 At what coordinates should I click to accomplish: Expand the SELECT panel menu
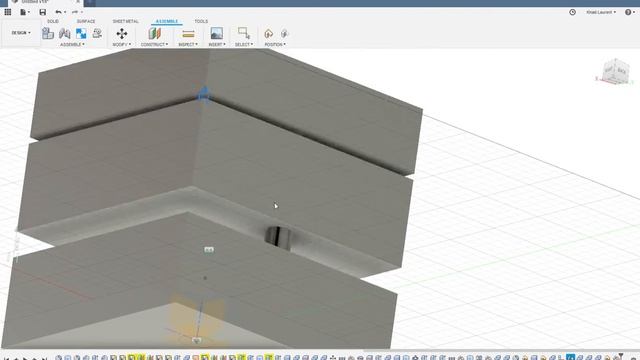coord(244,44)
